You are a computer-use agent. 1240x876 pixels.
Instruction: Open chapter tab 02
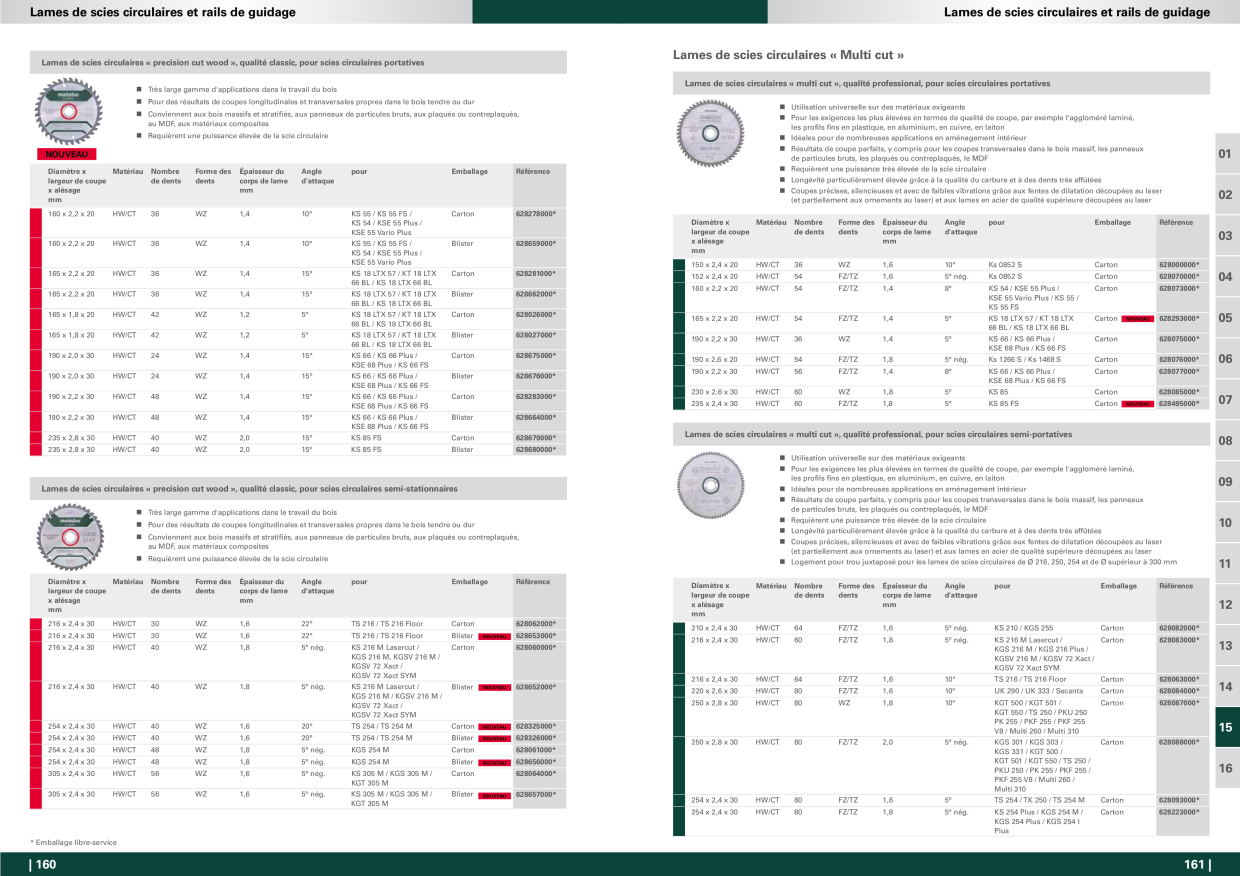click(1226, 195)
